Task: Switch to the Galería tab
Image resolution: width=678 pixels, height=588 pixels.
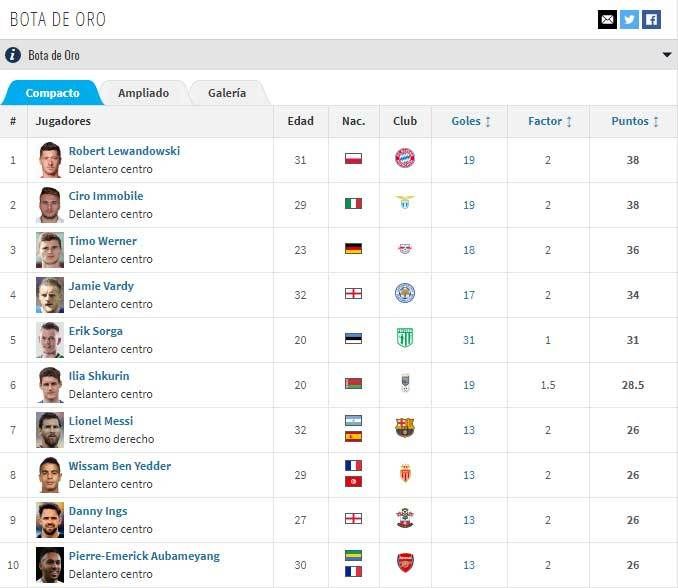Action: (227, 93)
